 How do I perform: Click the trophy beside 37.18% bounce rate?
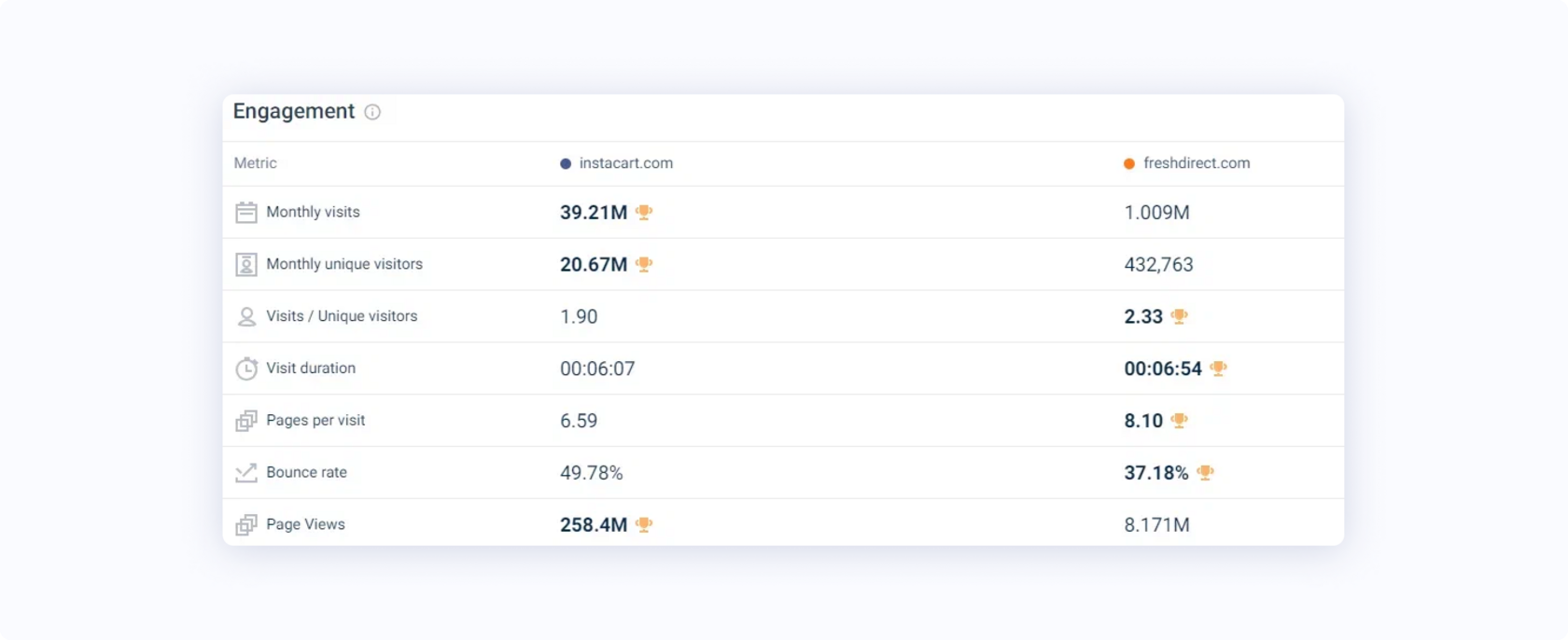[x=1205, y=473]
